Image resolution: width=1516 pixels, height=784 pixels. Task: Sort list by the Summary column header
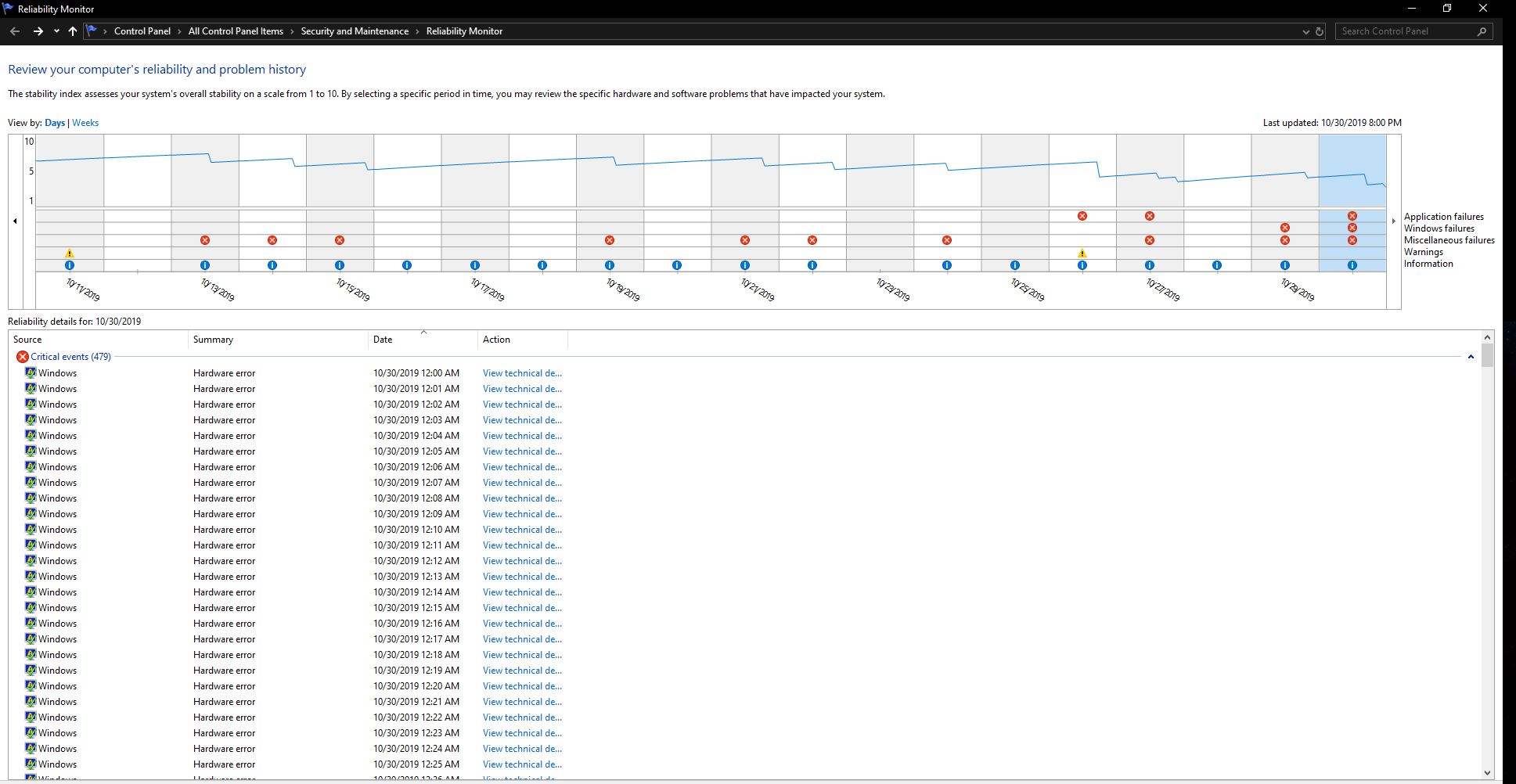click(278, 340)
